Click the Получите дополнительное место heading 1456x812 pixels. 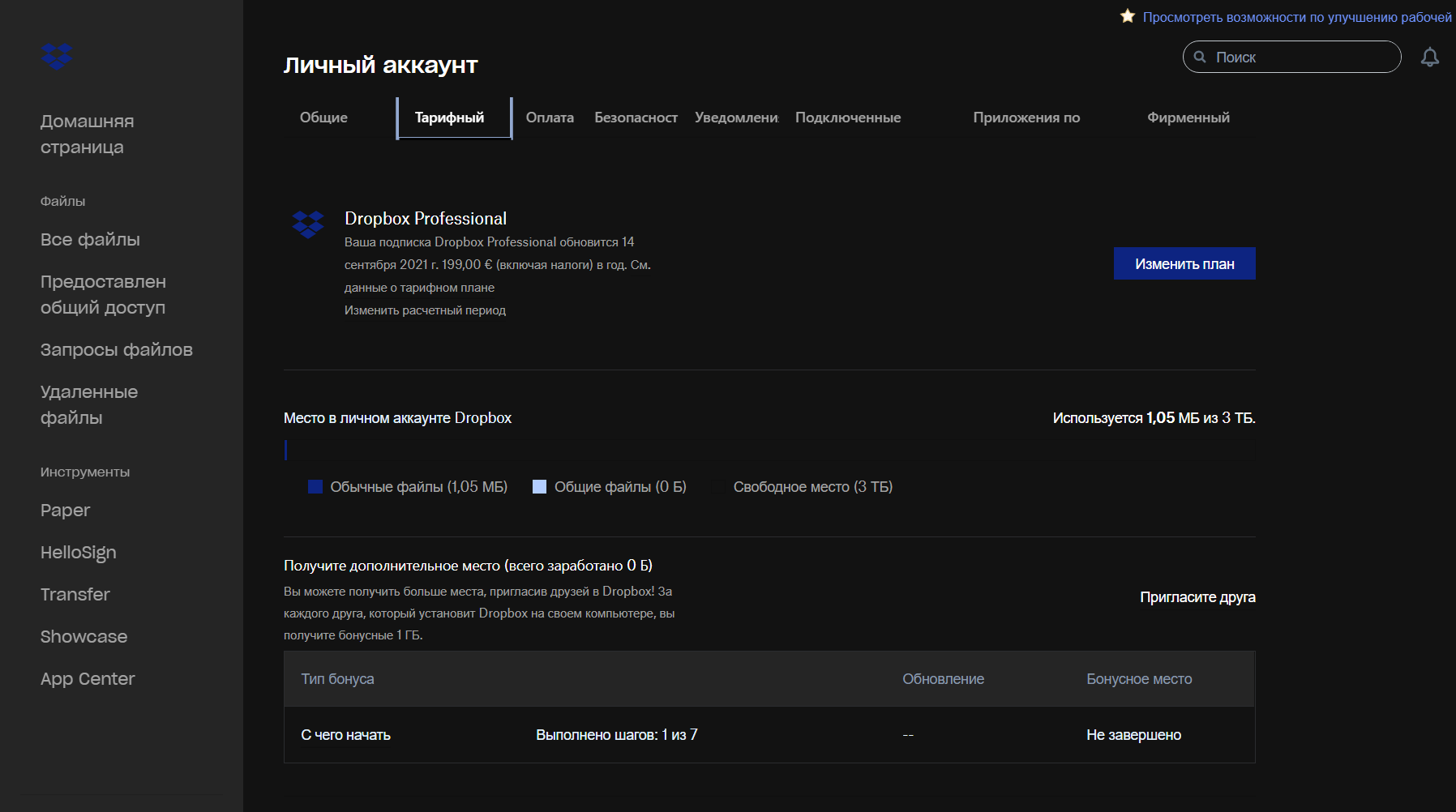(x=468, y=566)
